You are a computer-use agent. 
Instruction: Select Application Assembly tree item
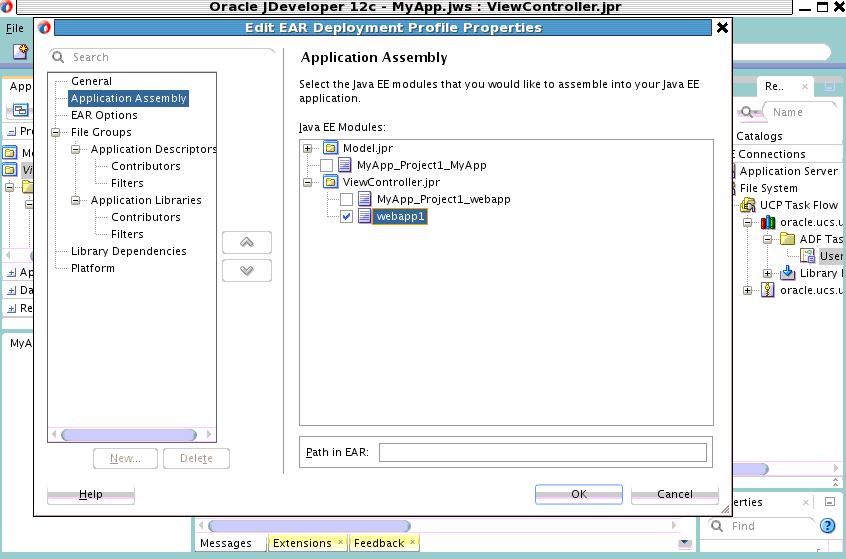pos(128,98)
